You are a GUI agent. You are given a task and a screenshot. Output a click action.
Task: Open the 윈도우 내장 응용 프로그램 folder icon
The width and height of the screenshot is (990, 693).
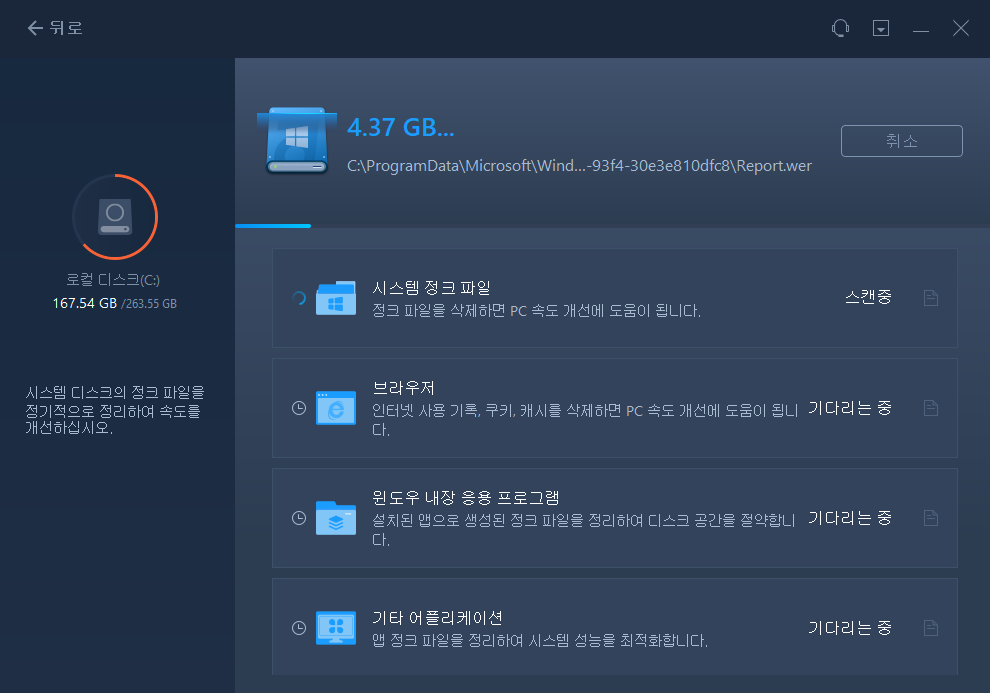[x=335, y=517]
